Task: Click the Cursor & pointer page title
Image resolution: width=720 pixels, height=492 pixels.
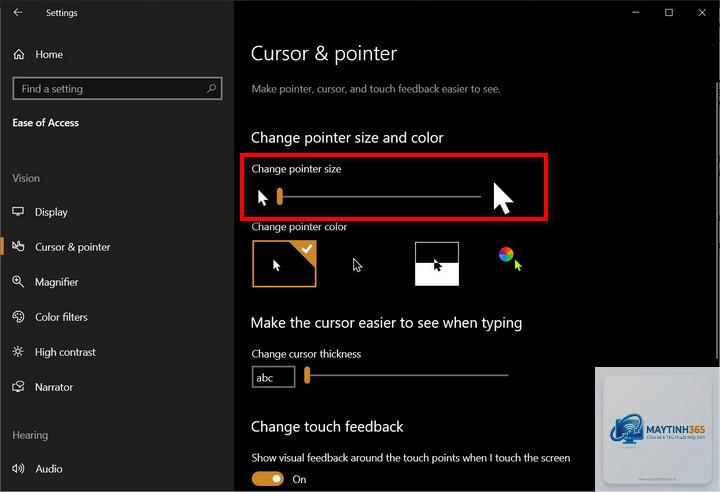Action: (324, 54)
